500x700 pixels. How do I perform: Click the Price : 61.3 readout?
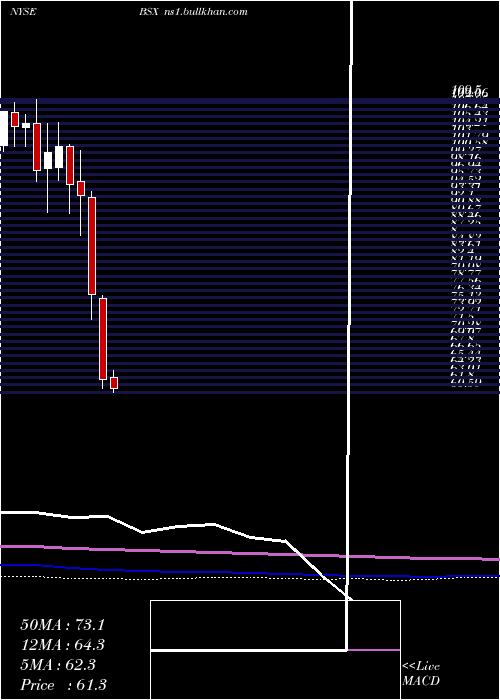coord(63,685)
